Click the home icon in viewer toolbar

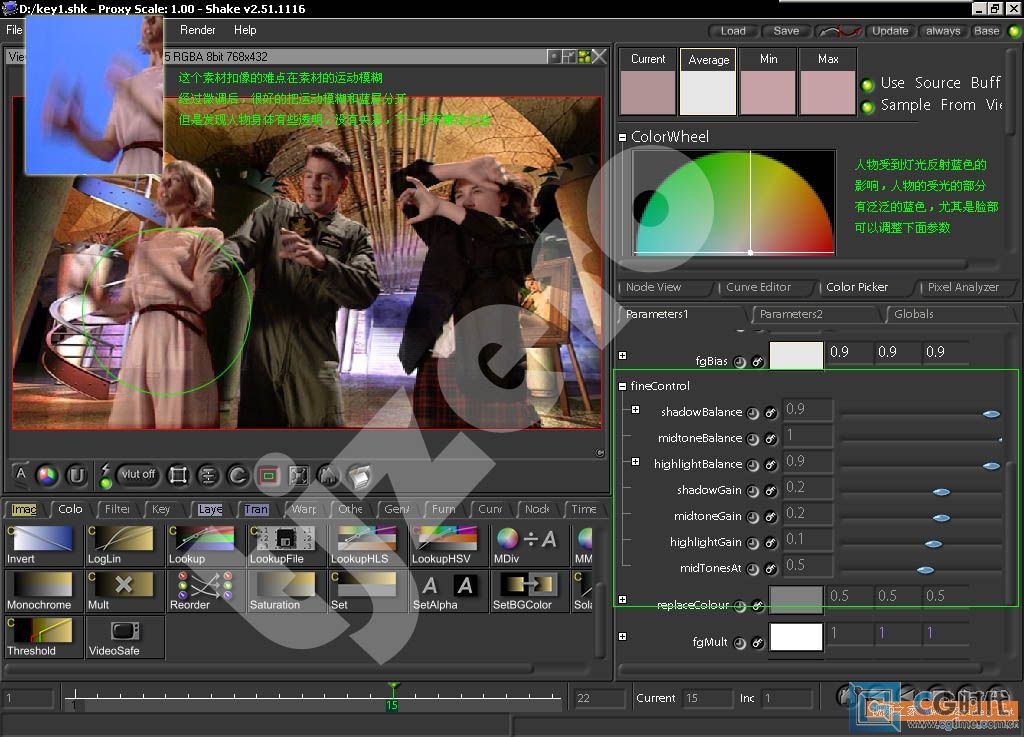[328, 475]
